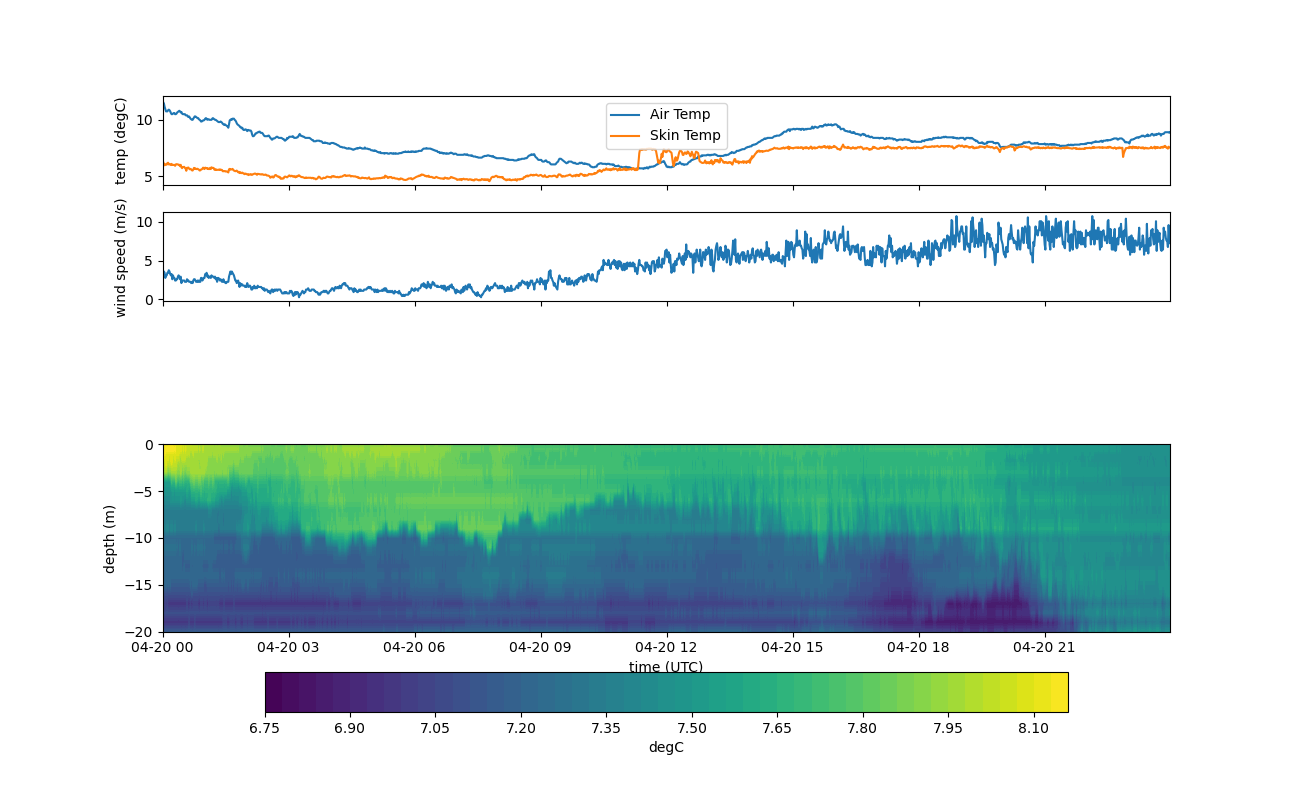Select the 'Skin Temp' legend text
The width and height of the screenshot is (1300, 800).
685,136
